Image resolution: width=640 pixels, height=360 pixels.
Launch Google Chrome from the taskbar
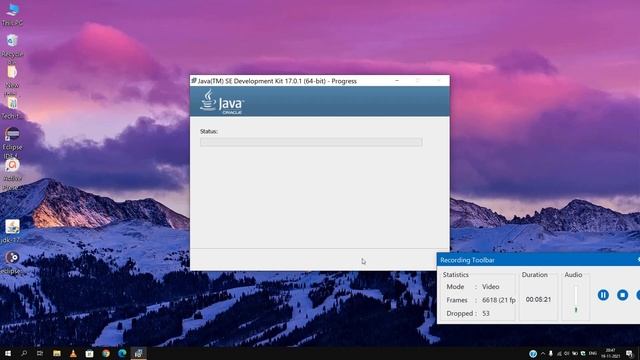click(106, 353)
